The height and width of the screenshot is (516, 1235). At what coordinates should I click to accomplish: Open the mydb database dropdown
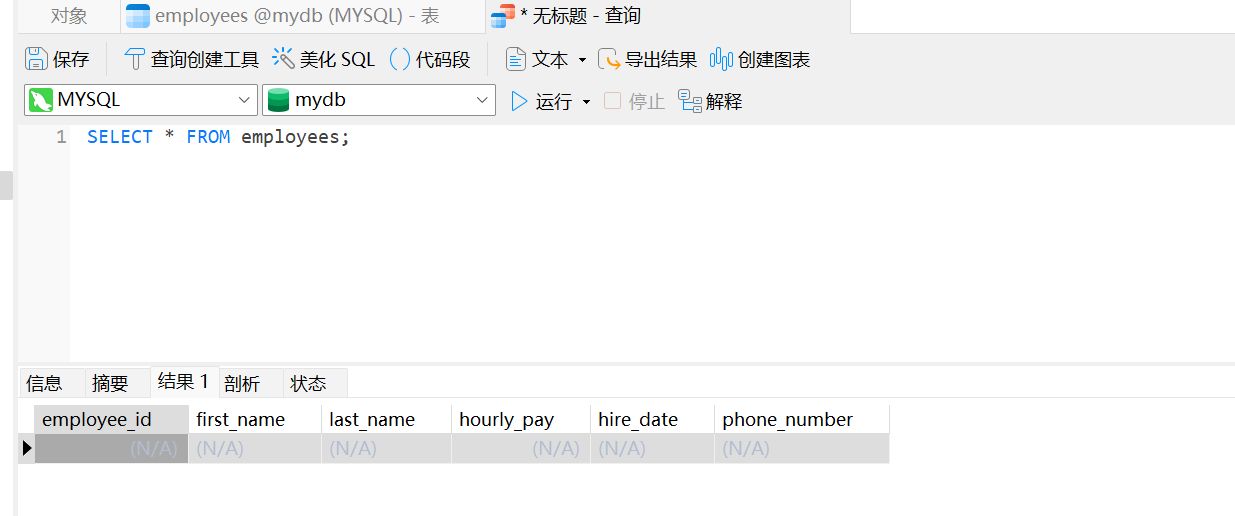pos(483,100)
